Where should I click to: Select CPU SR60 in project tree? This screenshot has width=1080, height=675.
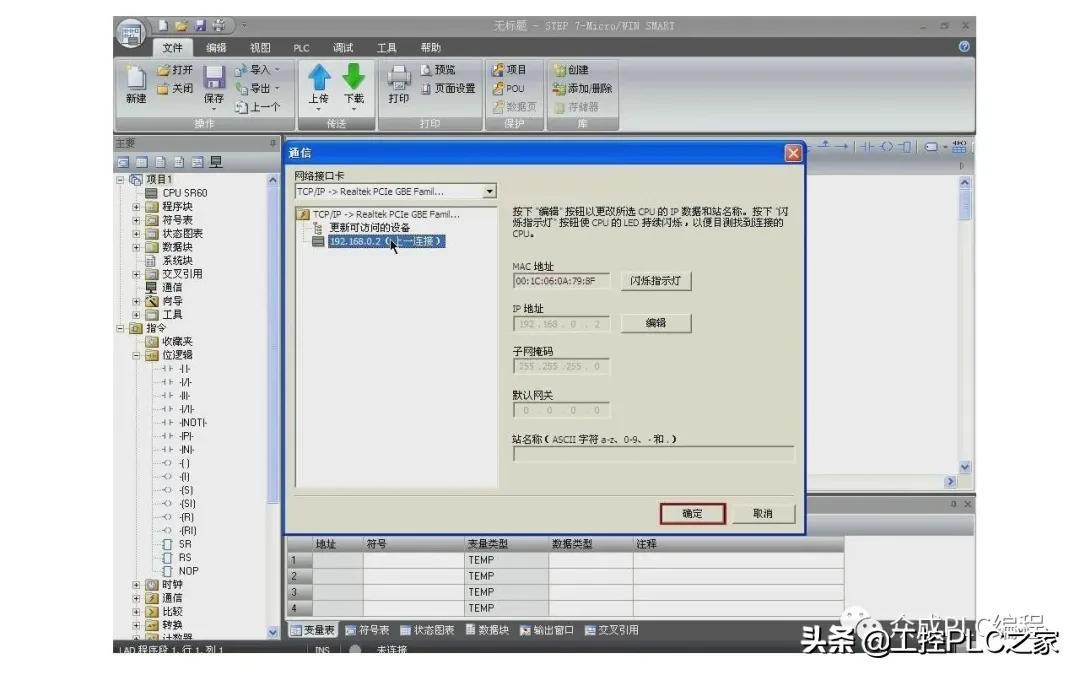[185, 193]
